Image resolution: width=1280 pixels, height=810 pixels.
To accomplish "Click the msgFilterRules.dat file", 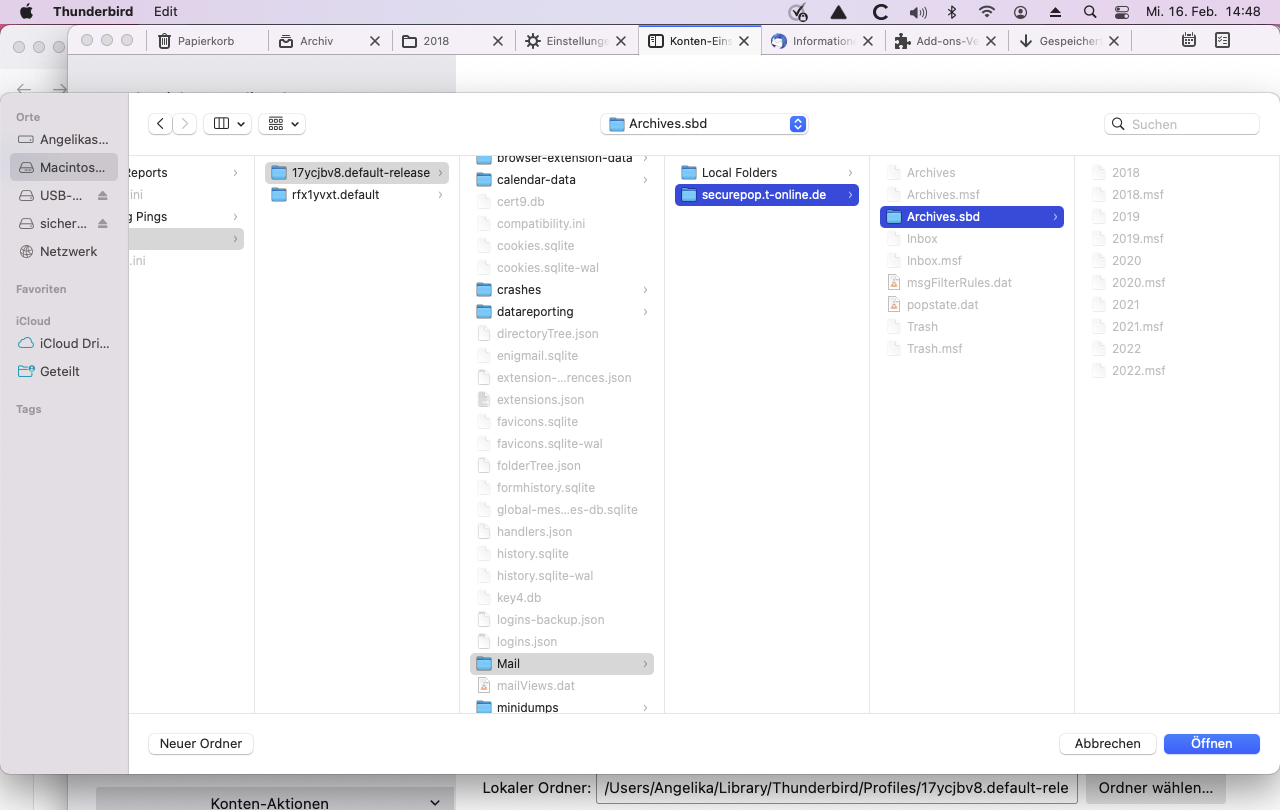I will pos(972,283).
